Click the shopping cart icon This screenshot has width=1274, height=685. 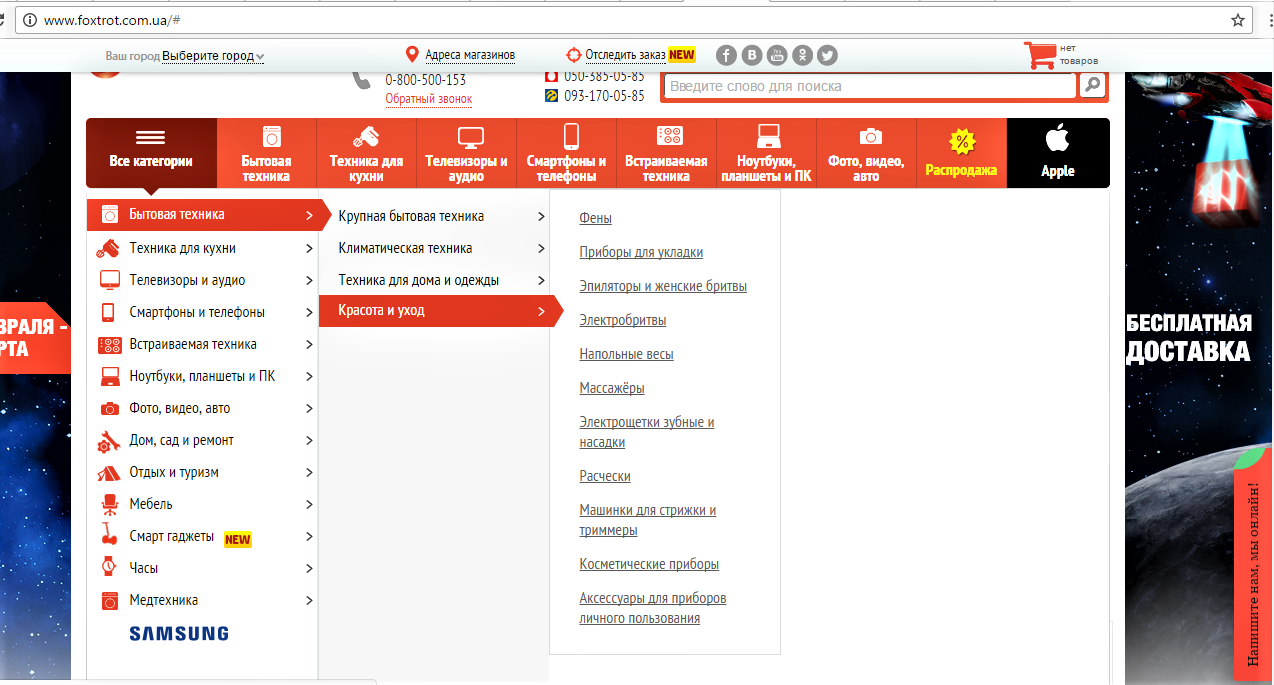click(x=1039, y=55)
